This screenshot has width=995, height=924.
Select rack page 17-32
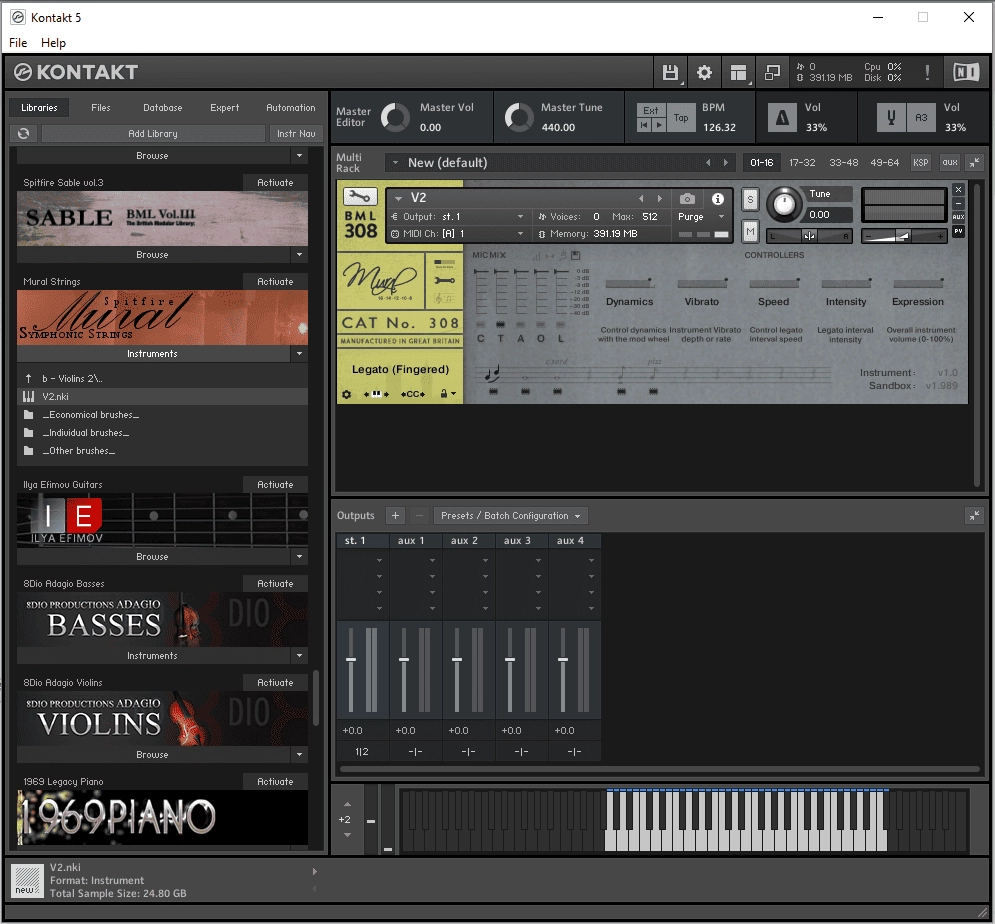(x=802, y=162)
